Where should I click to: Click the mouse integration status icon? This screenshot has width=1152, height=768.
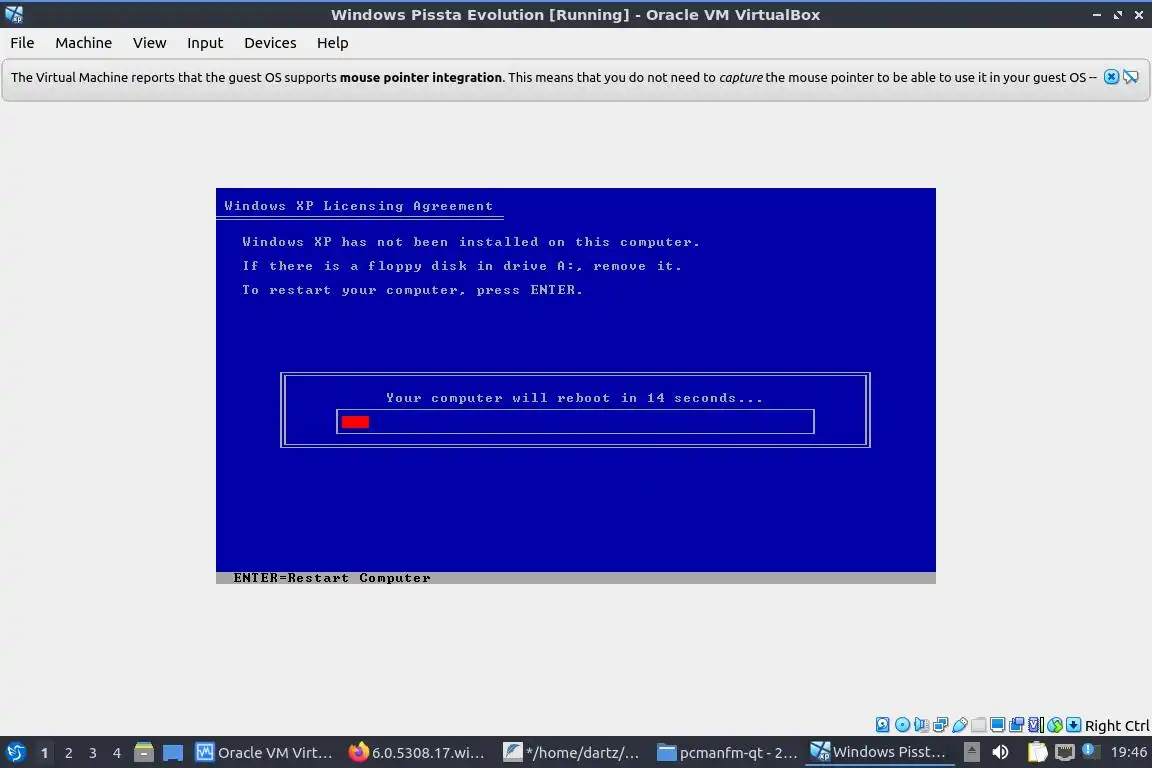pos(1055,725)
